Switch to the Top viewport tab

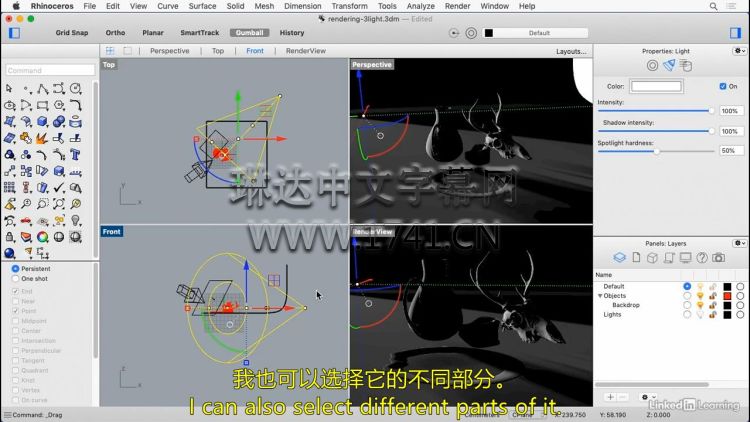click(218, 51)
